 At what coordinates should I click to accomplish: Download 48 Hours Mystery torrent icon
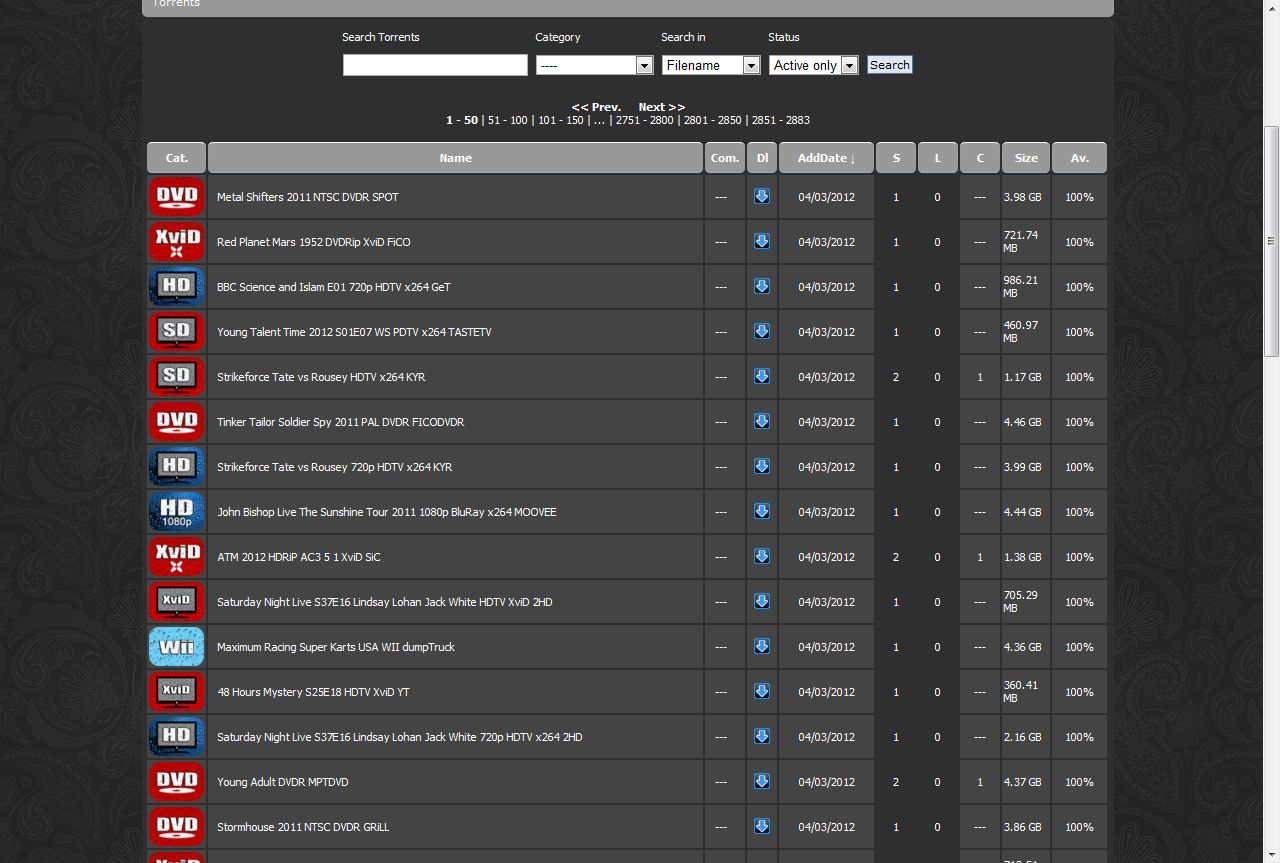(762, 691)
